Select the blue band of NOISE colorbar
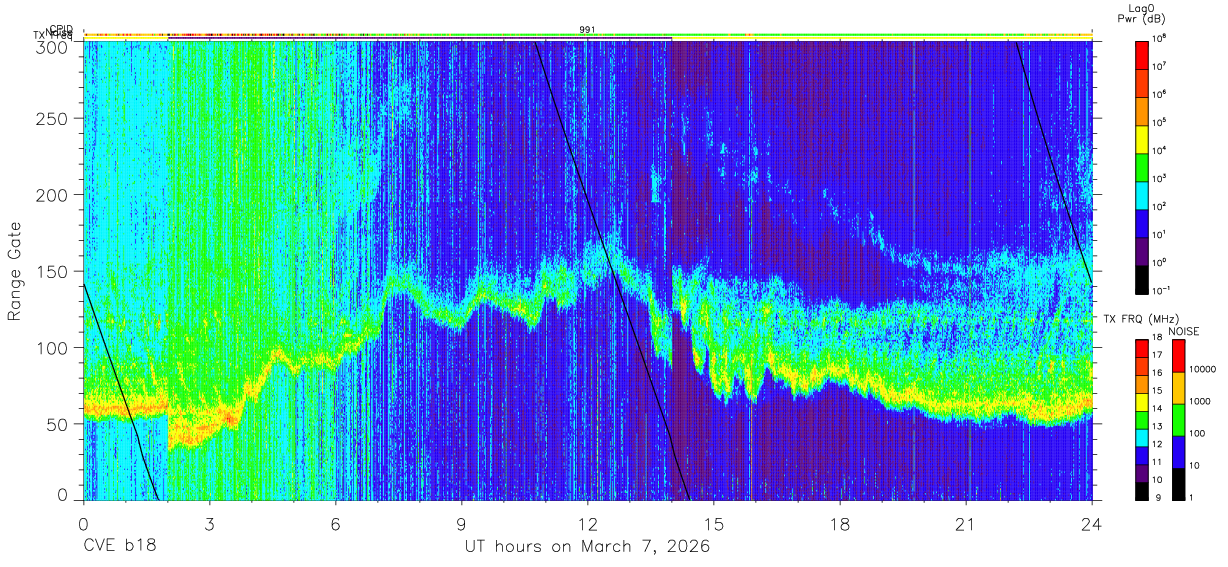 (1177, 451)
